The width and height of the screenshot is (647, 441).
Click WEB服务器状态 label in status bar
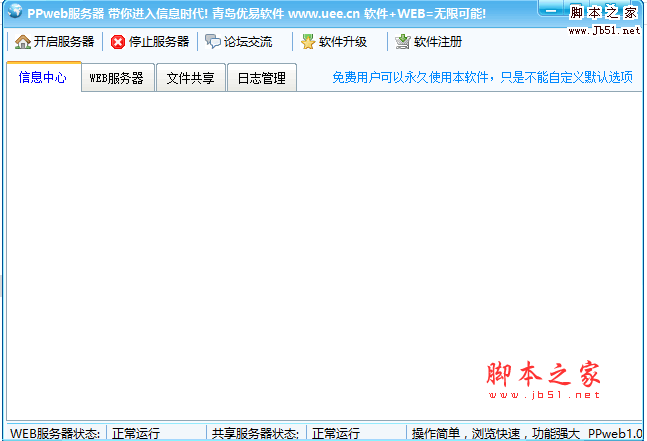click(55, 433)
